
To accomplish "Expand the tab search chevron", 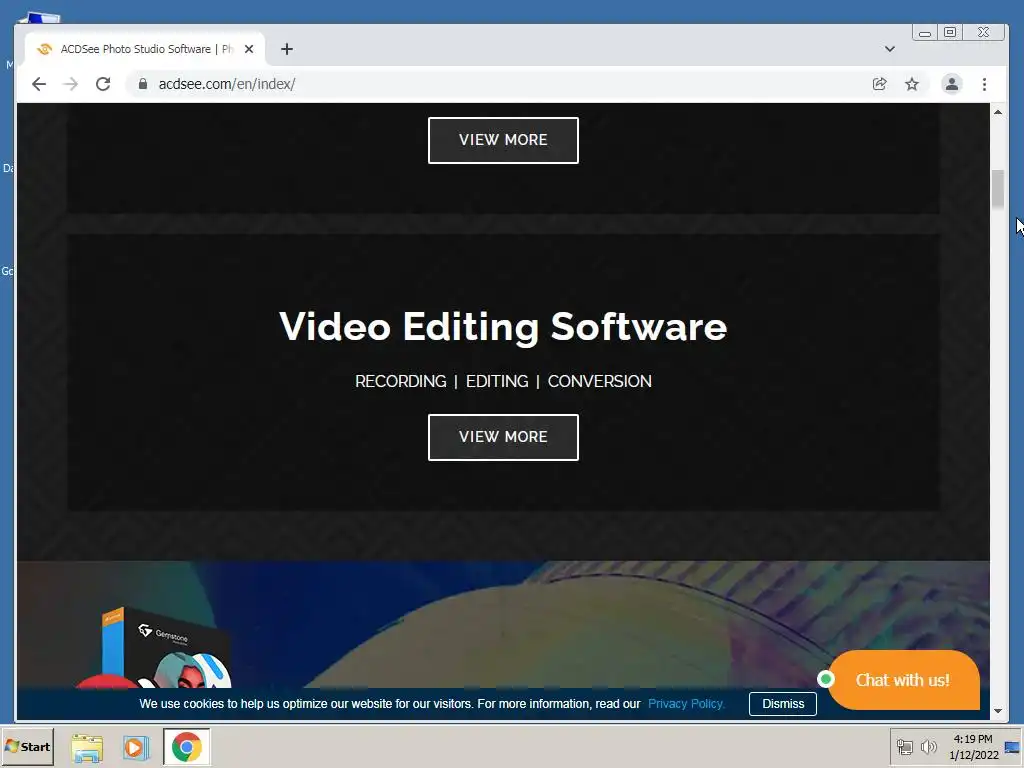I will point(889,49).
